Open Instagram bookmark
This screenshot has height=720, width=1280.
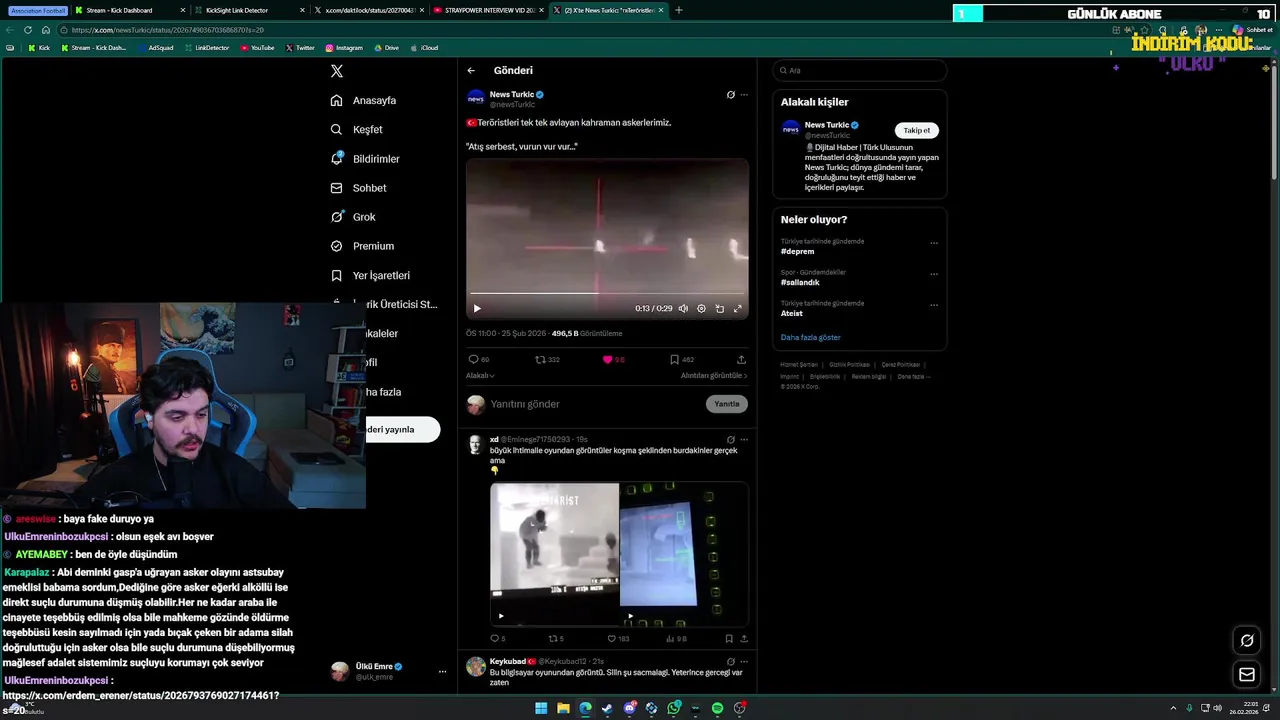click(x=343, y=48)
